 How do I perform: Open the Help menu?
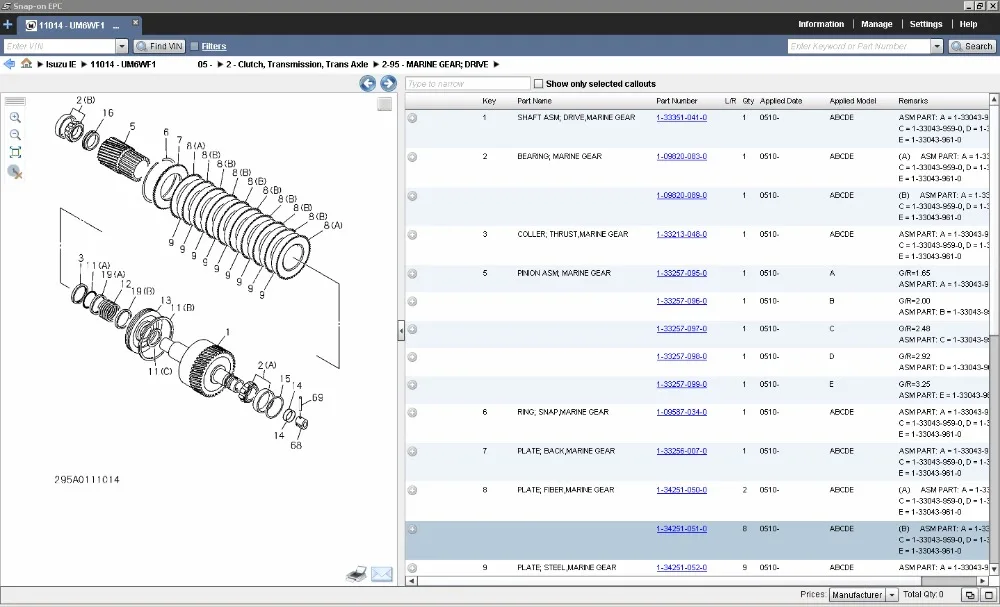tap(968, 24)
